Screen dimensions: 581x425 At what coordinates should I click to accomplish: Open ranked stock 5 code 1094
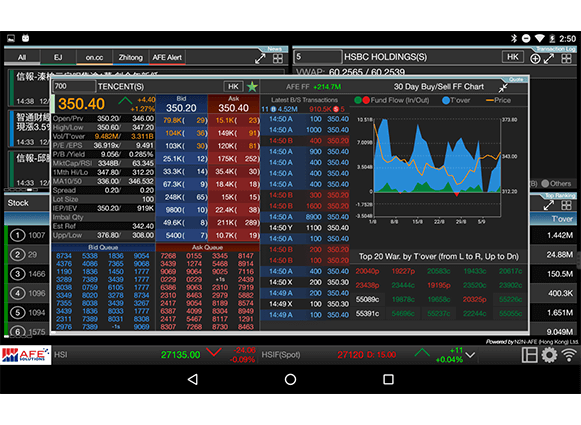click(28, 312)
